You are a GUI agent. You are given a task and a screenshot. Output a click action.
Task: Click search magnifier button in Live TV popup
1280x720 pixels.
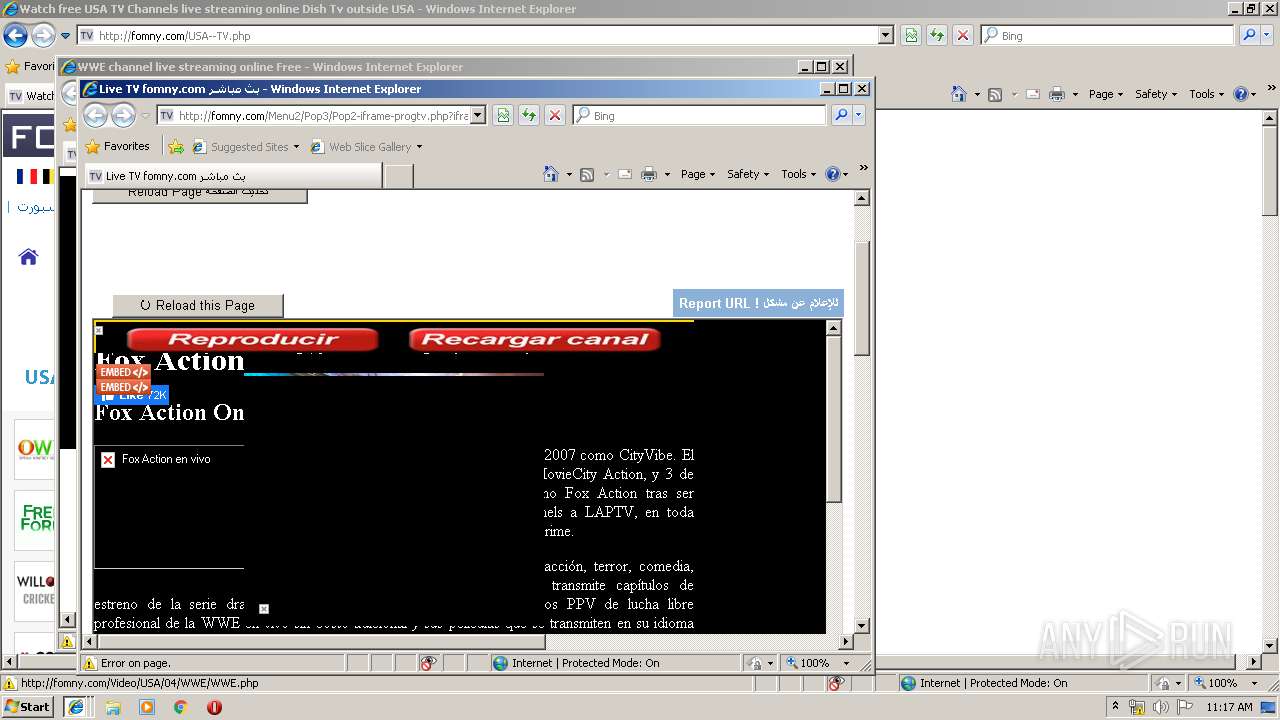tap(841, 116)
